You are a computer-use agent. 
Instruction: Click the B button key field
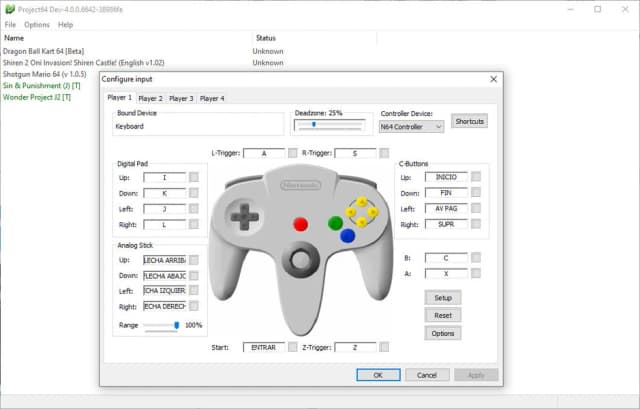click(x=446, y=258)
